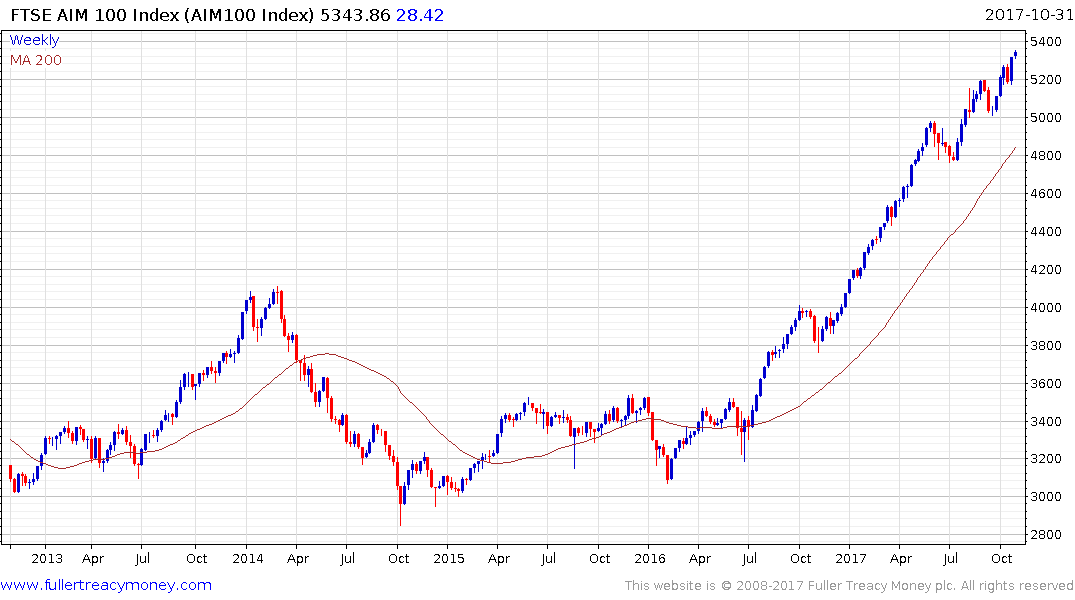Click the 2016 year label

pos(649,558)
